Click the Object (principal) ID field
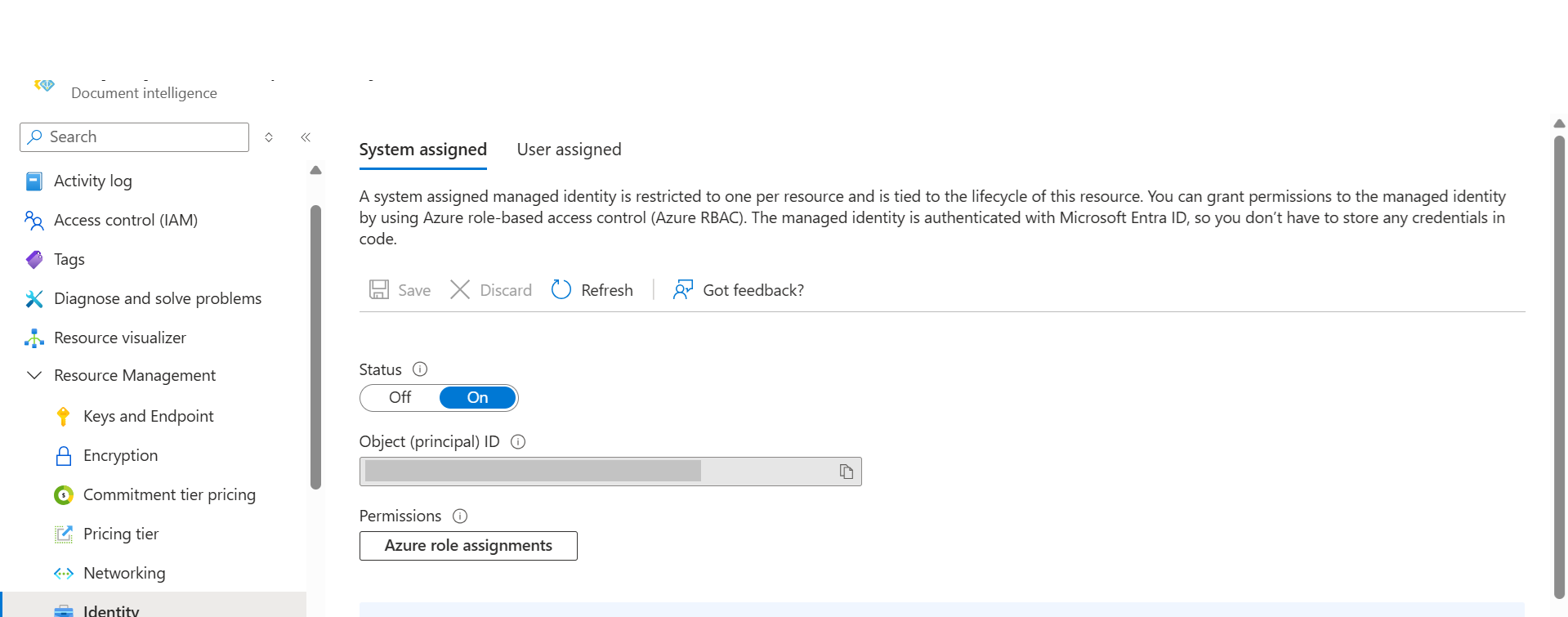This screenshot has height=617, width=1568. point(610,472)
